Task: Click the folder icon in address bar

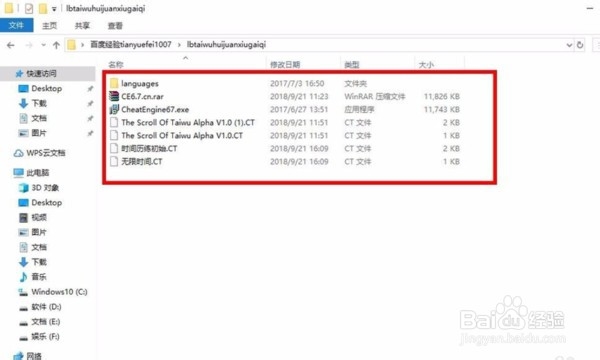Action: (72, 45)
